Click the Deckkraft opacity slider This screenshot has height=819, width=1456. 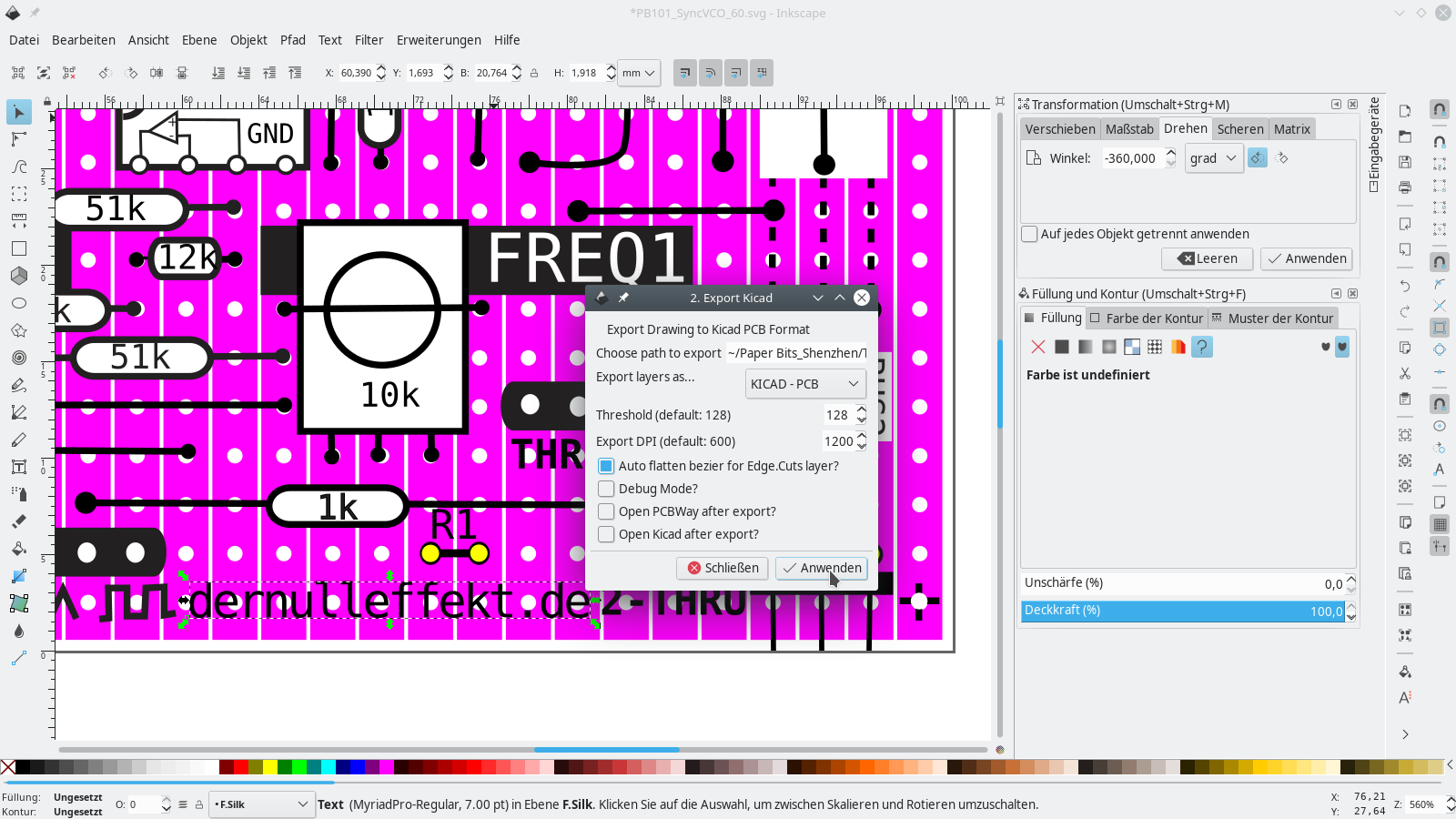1183,611
